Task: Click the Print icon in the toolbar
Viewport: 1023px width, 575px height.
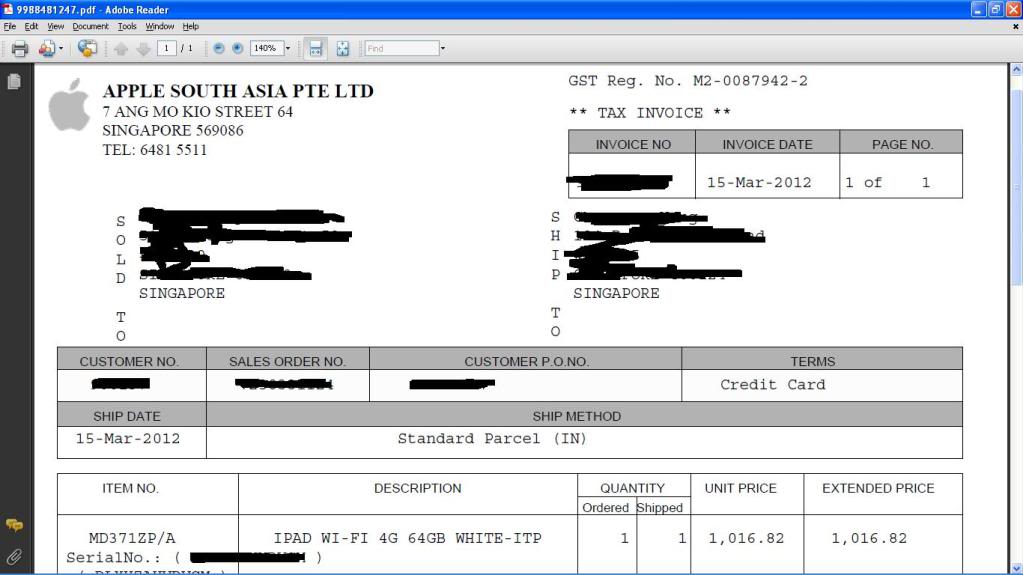Action: [x=20, y=48]
